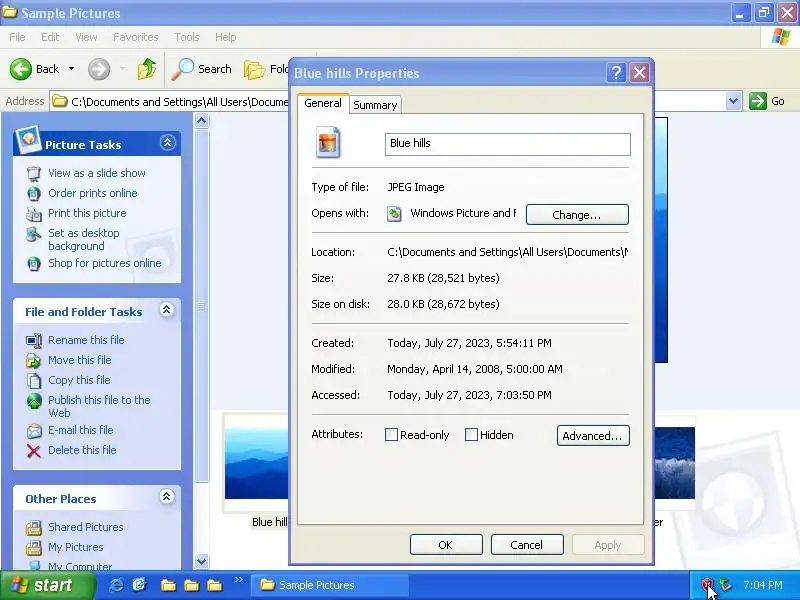Collapse the Picture Tasks panel

[167, 143]
